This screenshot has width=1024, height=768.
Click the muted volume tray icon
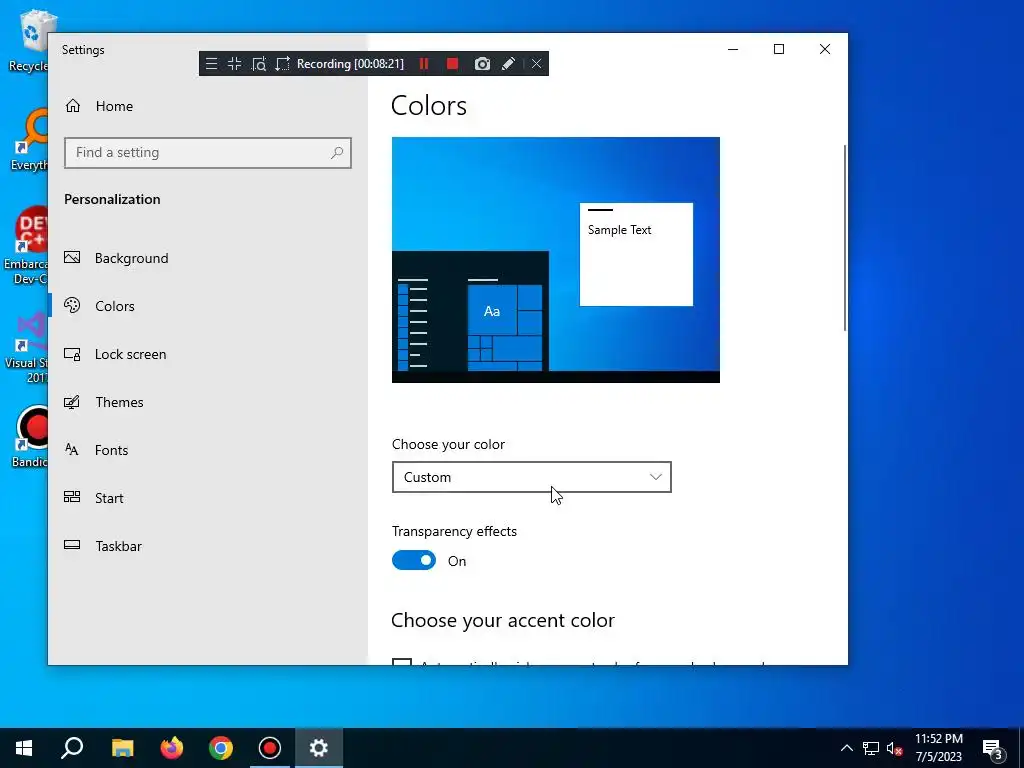[x=894, y=748]
